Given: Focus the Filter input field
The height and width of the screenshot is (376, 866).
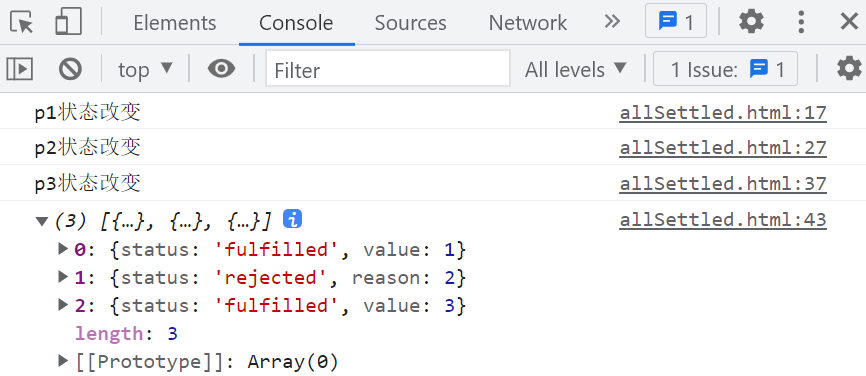Looking at the screenshot, I should (x=388, y=69).
